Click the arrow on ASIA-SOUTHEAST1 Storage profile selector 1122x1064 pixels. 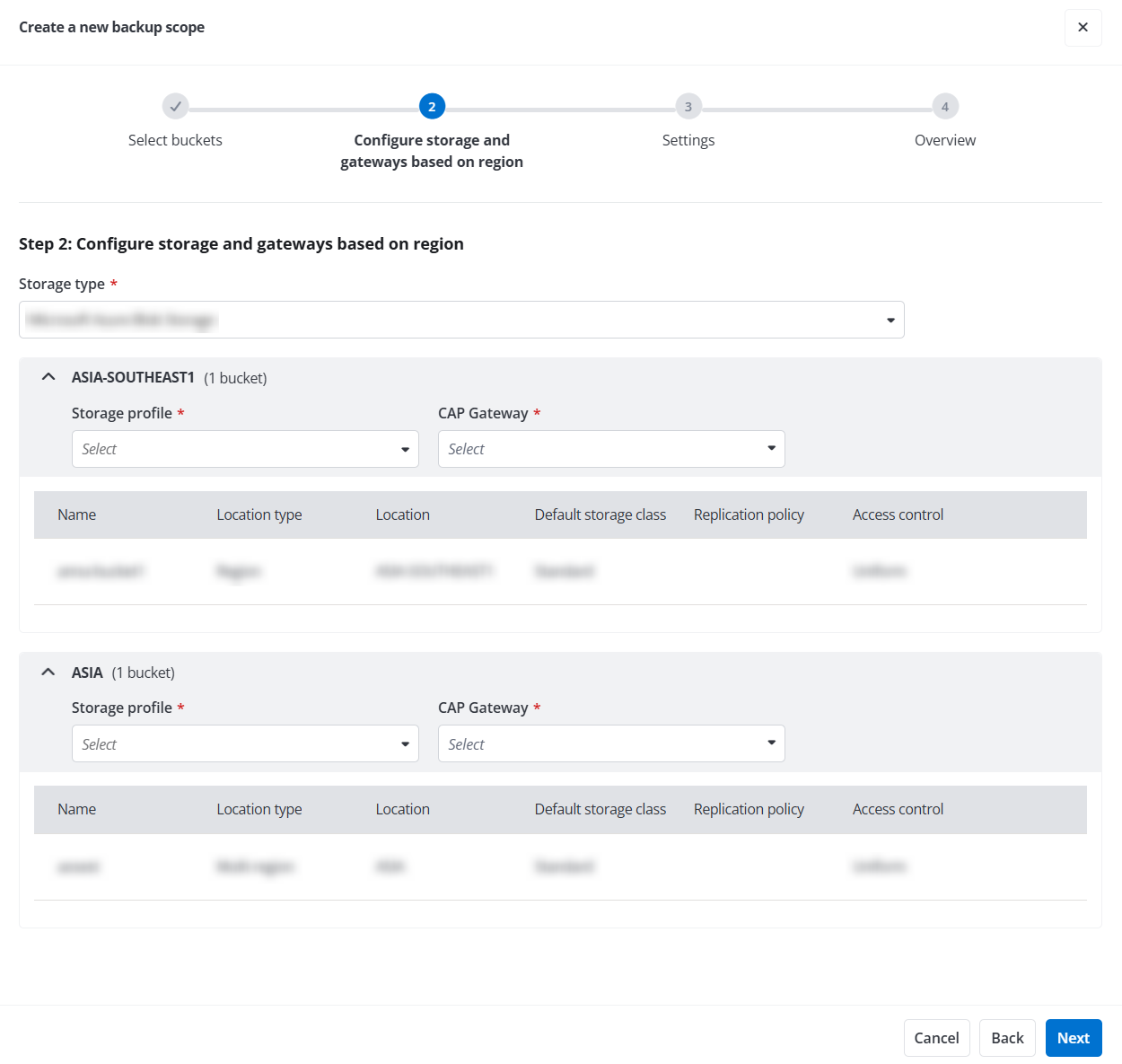click(x=404, y=449)
